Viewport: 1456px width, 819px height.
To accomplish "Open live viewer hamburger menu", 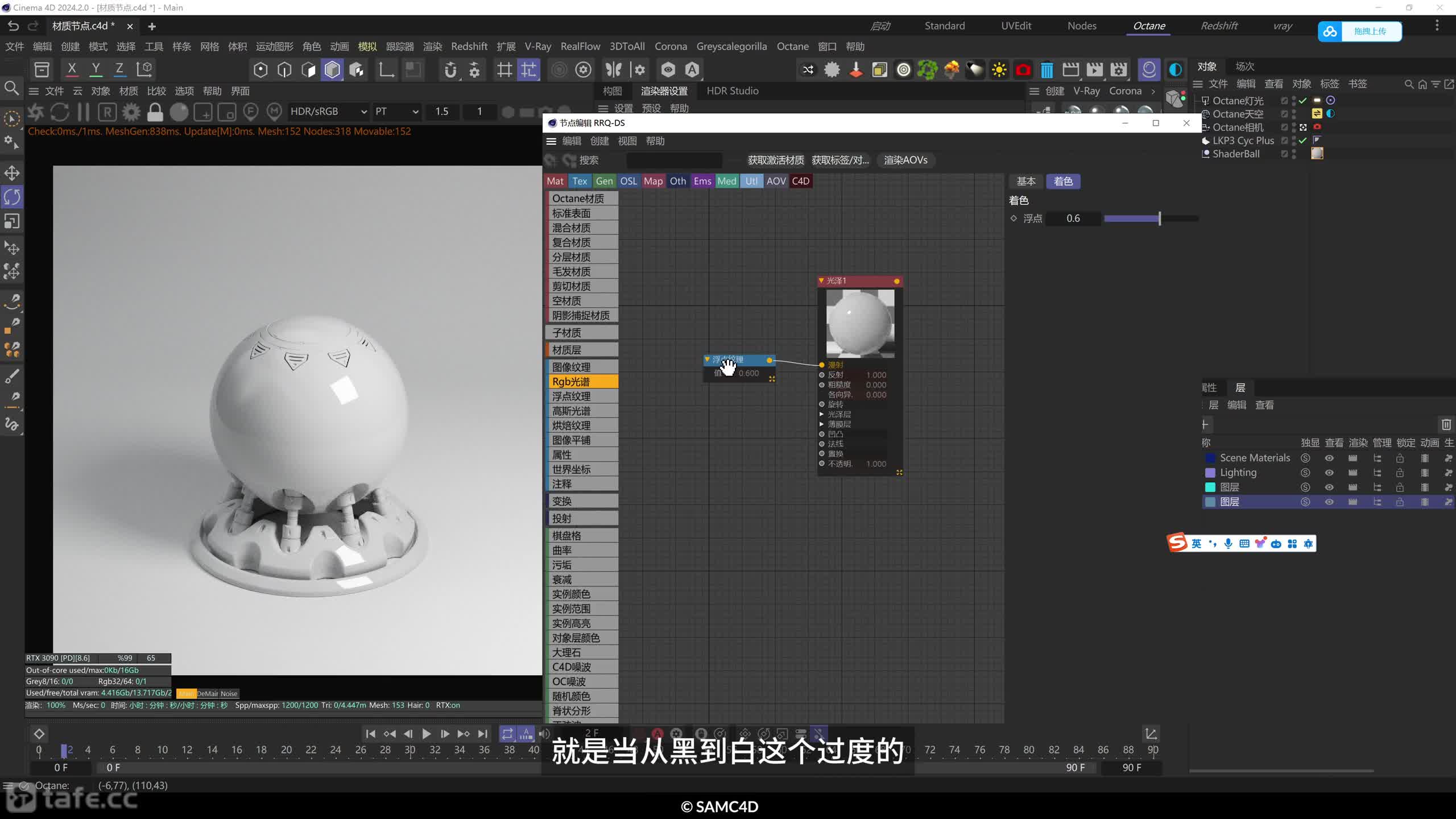I will pyautogui.click(x=34, y=91).
